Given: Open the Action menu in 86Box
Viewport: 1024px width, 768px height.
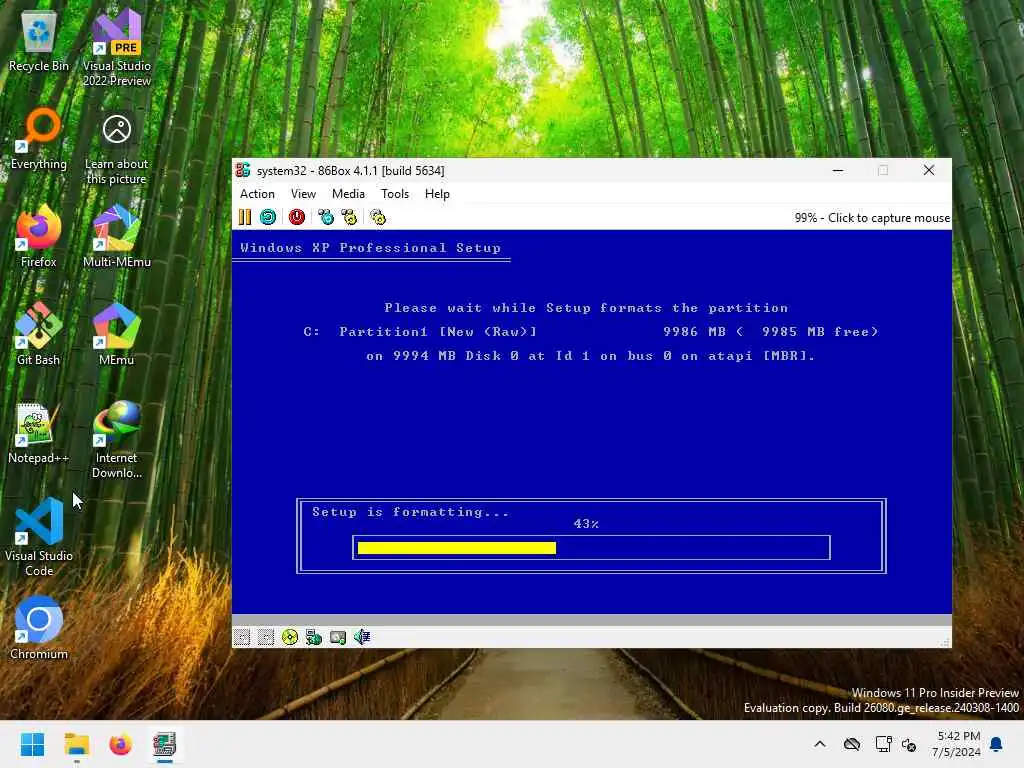Looking at the screenshot, I should click(x=257, y=194).
